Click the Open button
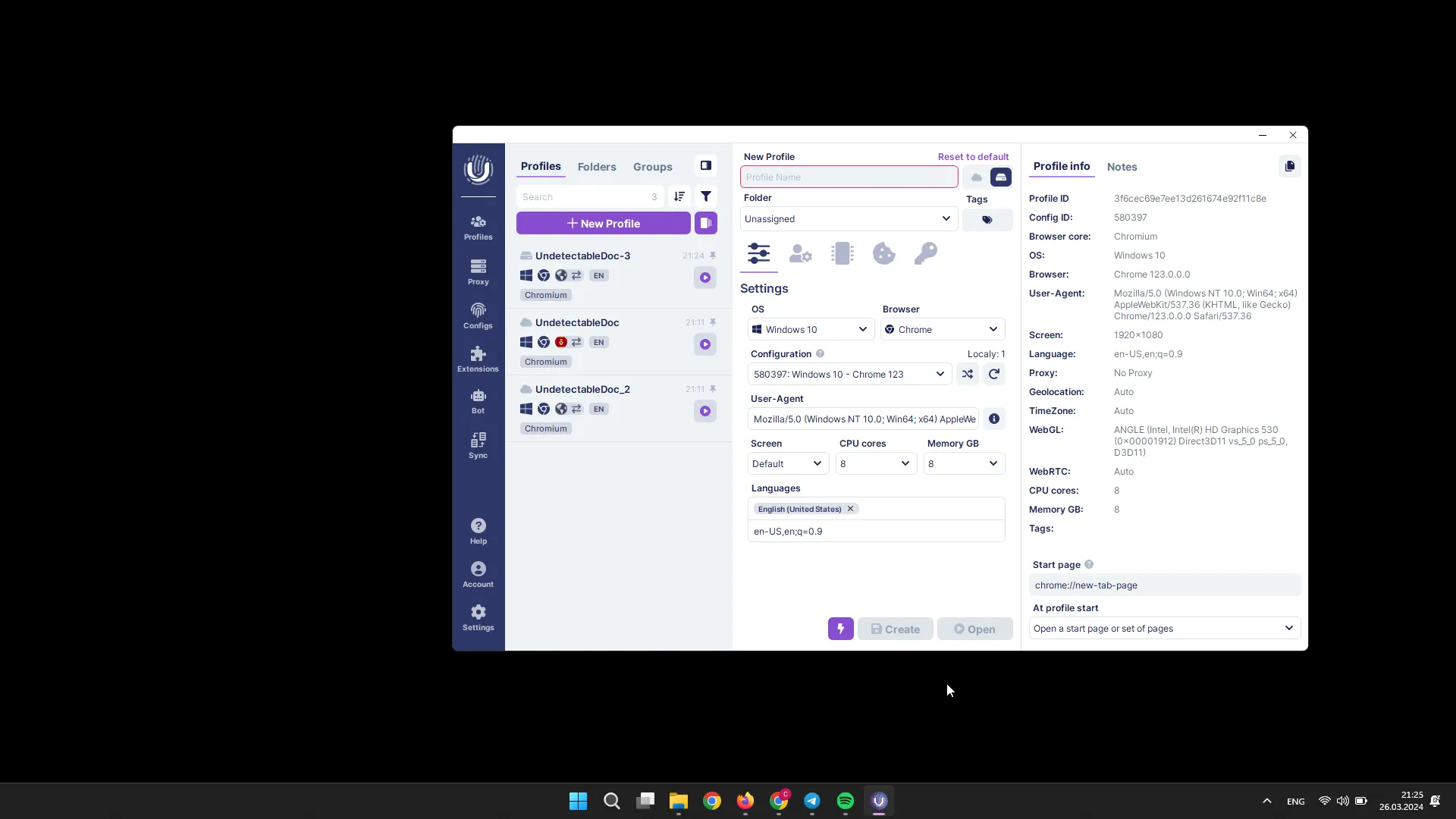This screenshot has height=819, width=1456. click(975, 629)
